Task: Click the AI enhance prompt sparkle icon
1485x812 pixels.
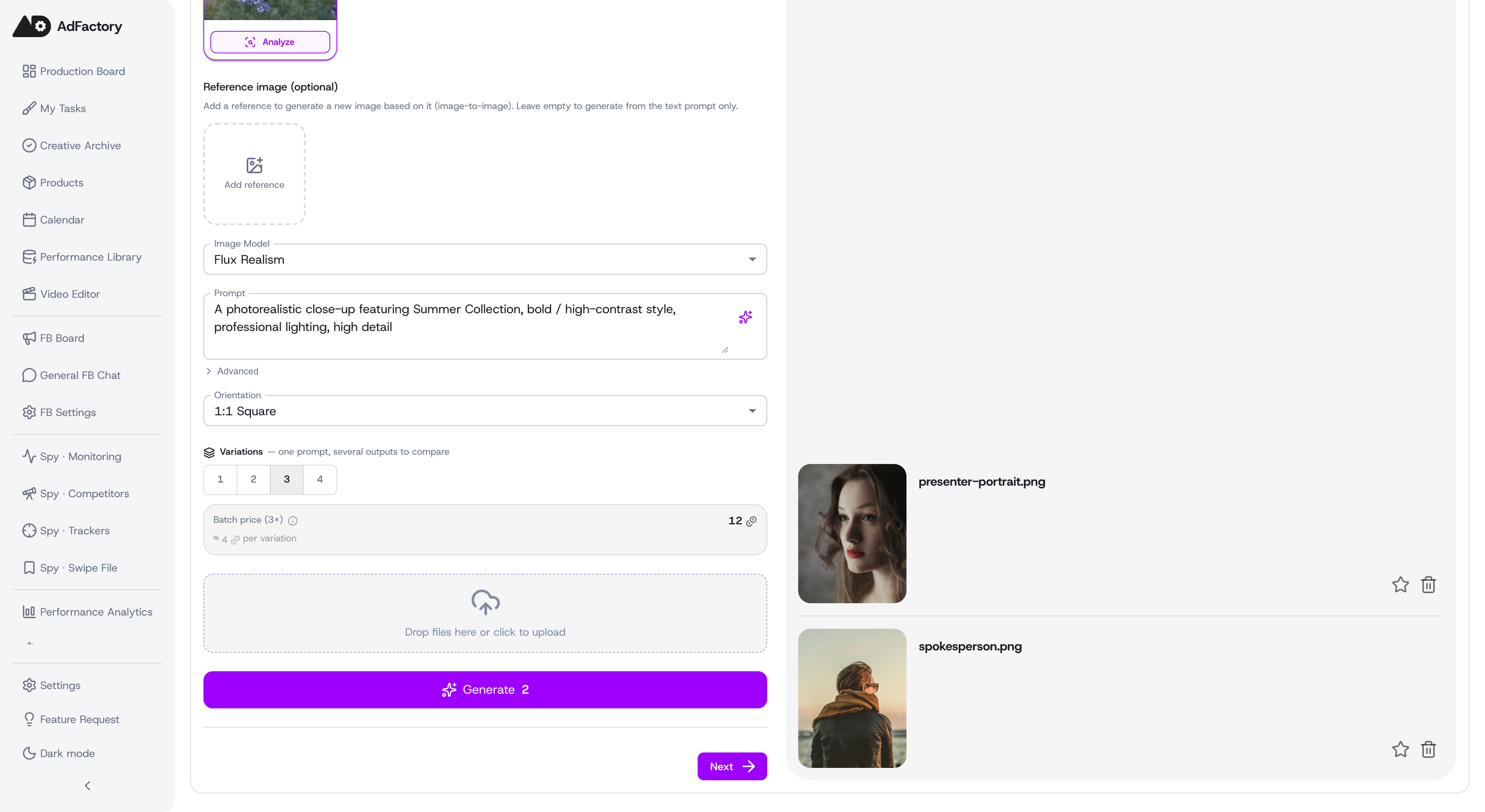Action: (745, 317)
